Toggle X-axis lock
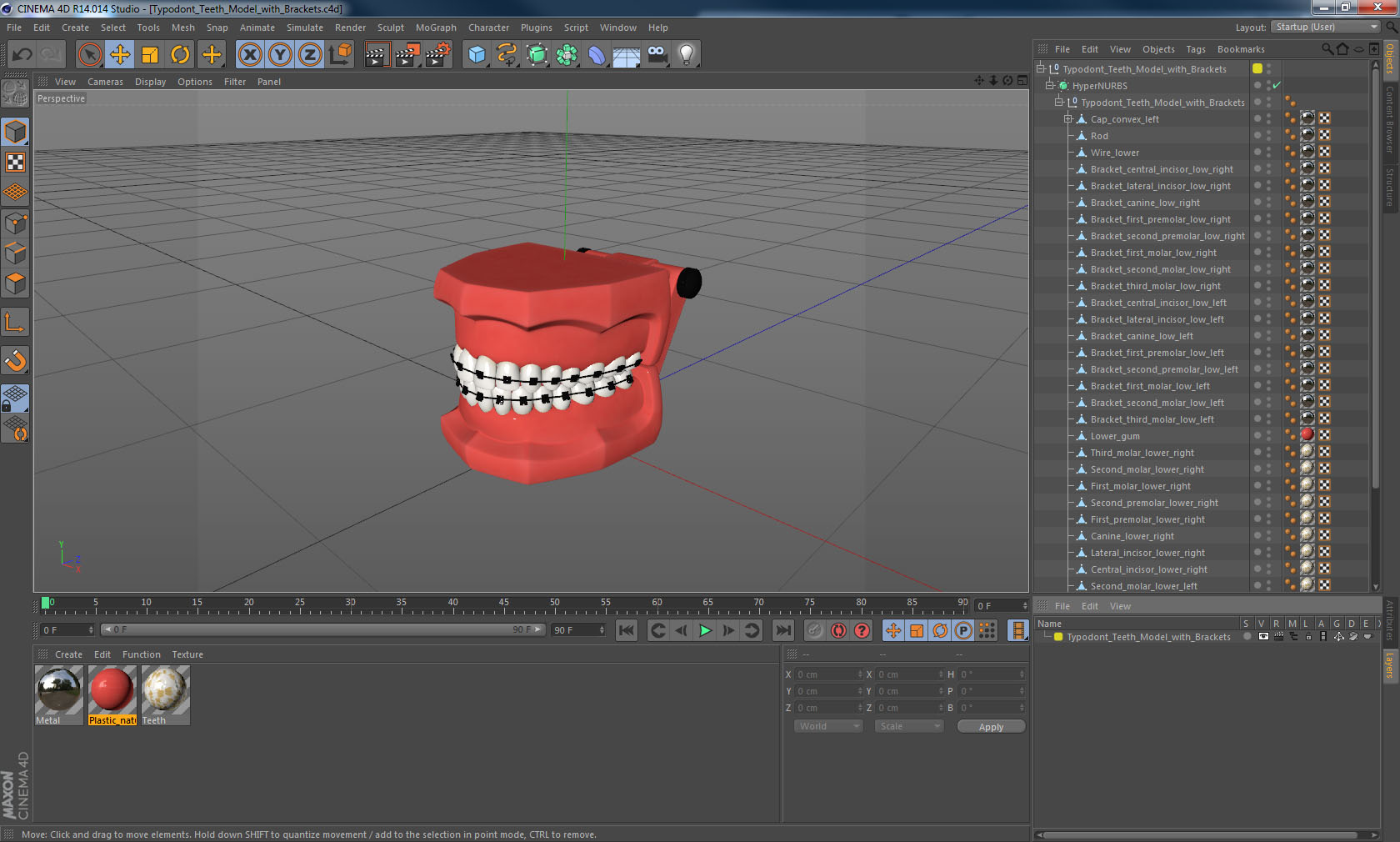The image size is (1400, 842). [249, 55]
